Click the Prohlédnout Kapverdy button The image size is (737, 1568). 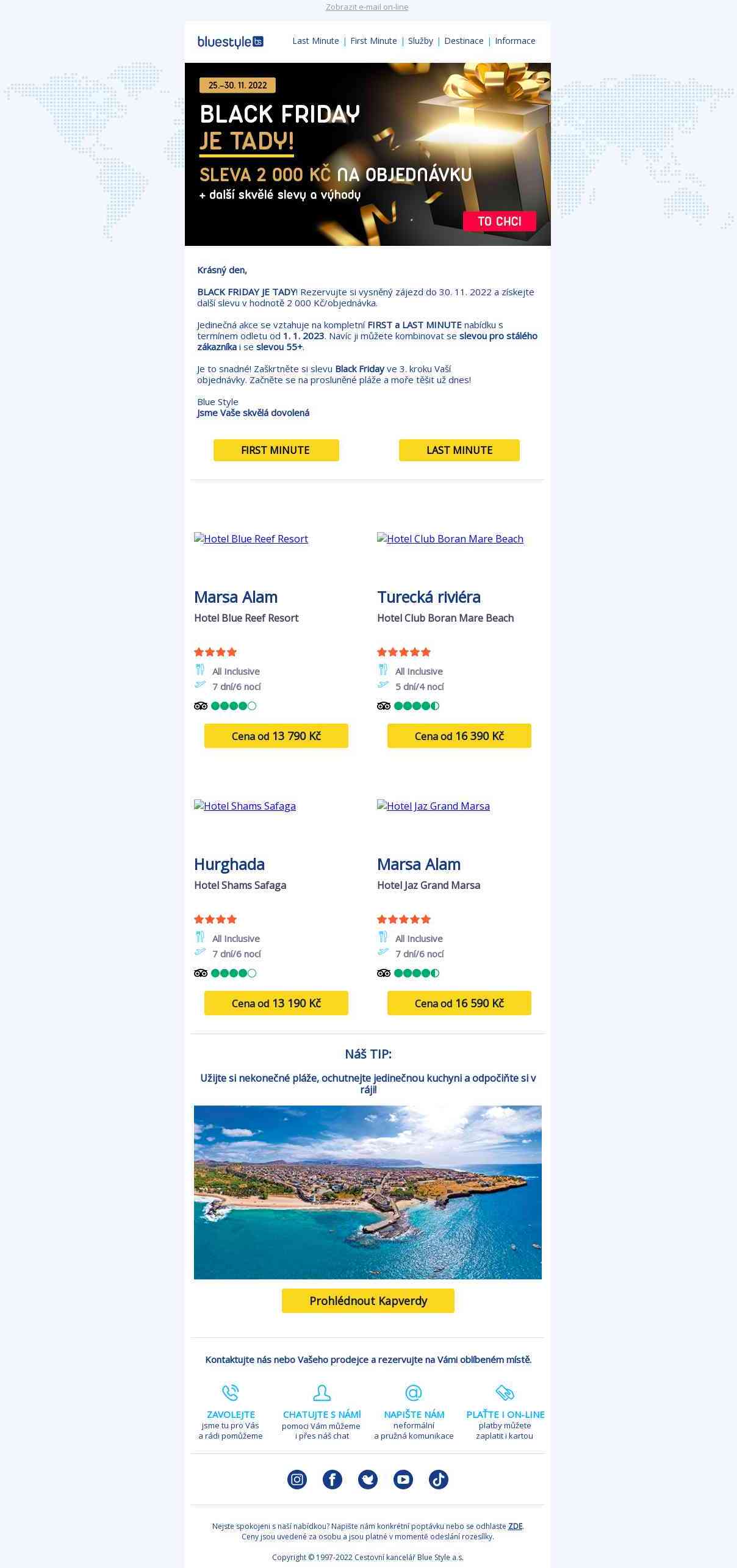pyautogui.click(x=368, y=1301)
